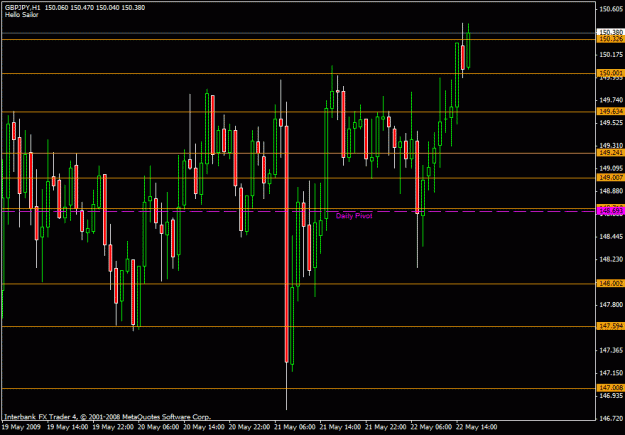Select the orange 149.241 price label

(x=610, y=153)
